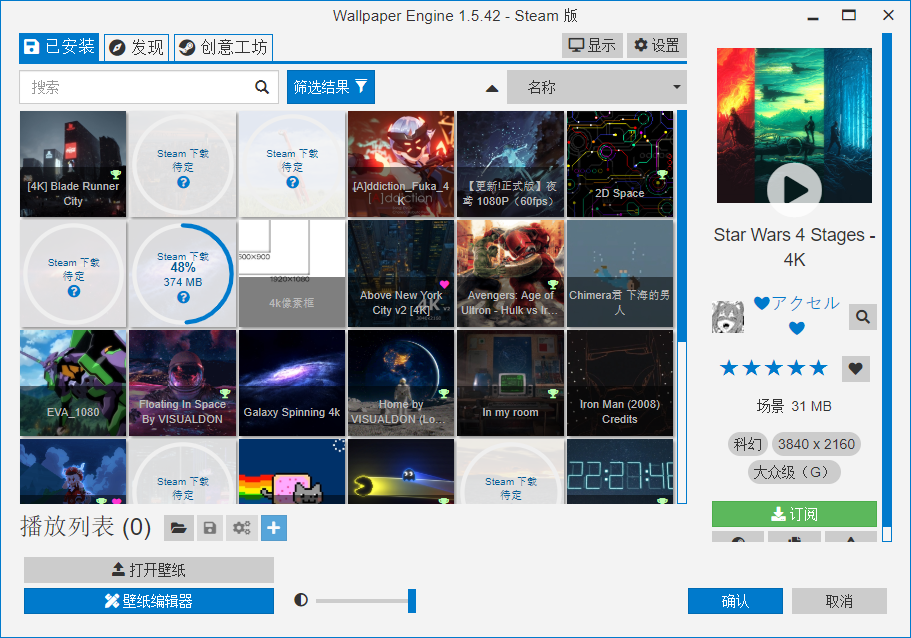Click the 3840 x 2160 resolution tag
Viewport: 911px width, 638px height.
click(816, 445)
